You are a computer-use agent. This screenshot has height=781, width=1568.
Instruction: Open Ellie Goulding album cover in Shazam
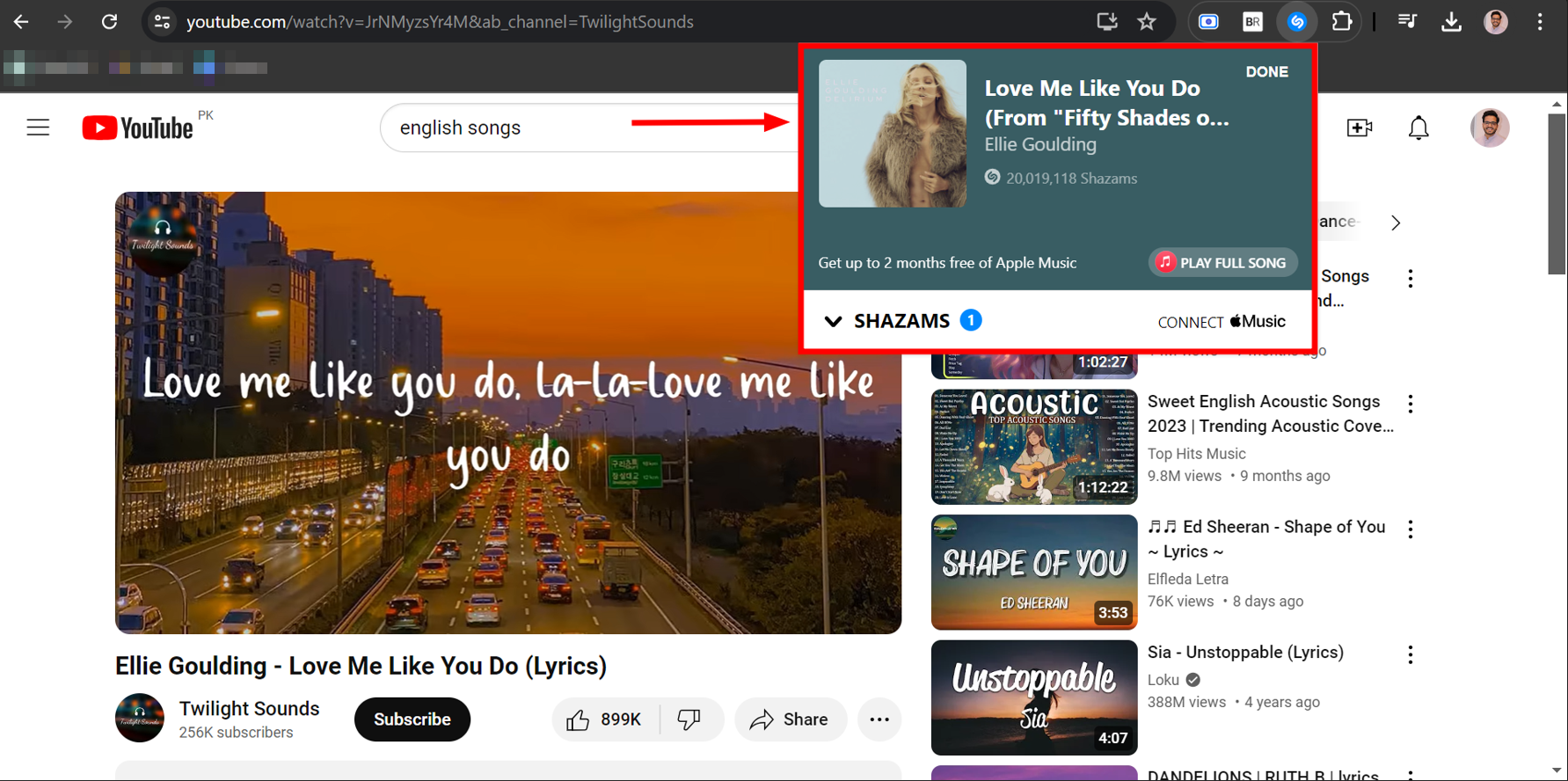893,134
